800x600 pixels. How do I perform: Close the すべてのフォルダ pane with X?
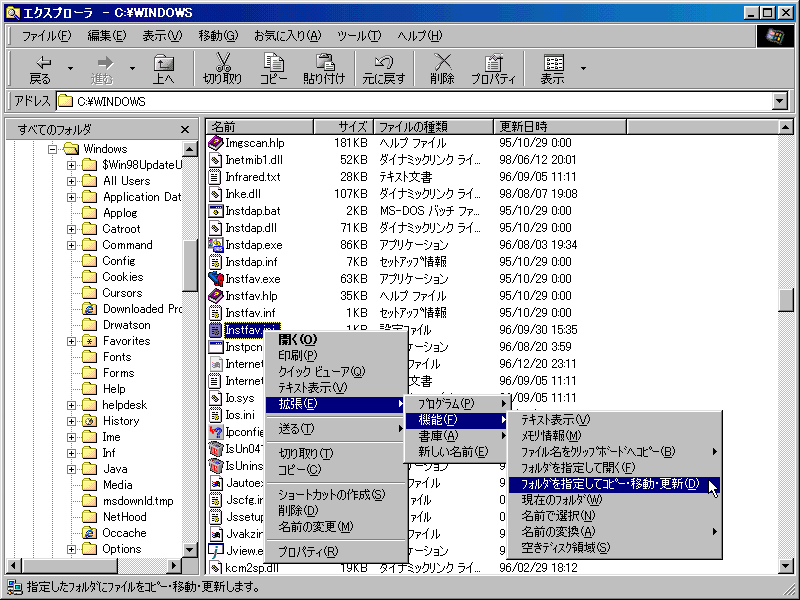point(185,129)
